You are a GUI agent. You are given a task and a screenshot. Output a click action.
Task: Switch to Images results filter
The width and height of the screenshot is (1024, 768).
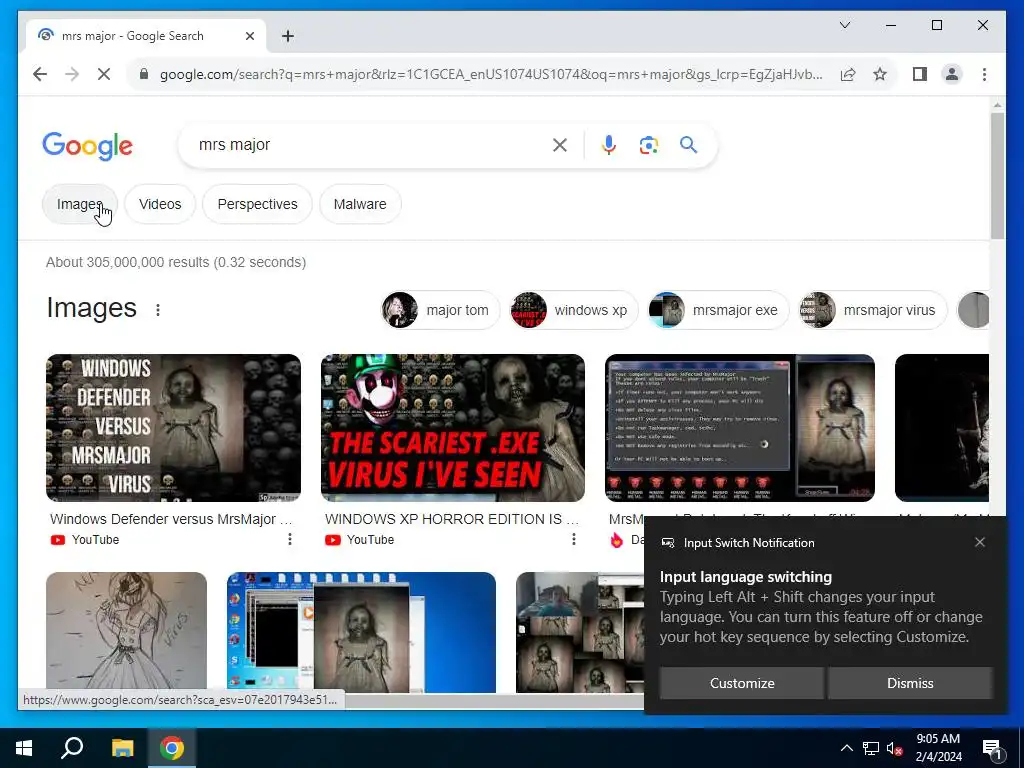click(x=80, y=204)
